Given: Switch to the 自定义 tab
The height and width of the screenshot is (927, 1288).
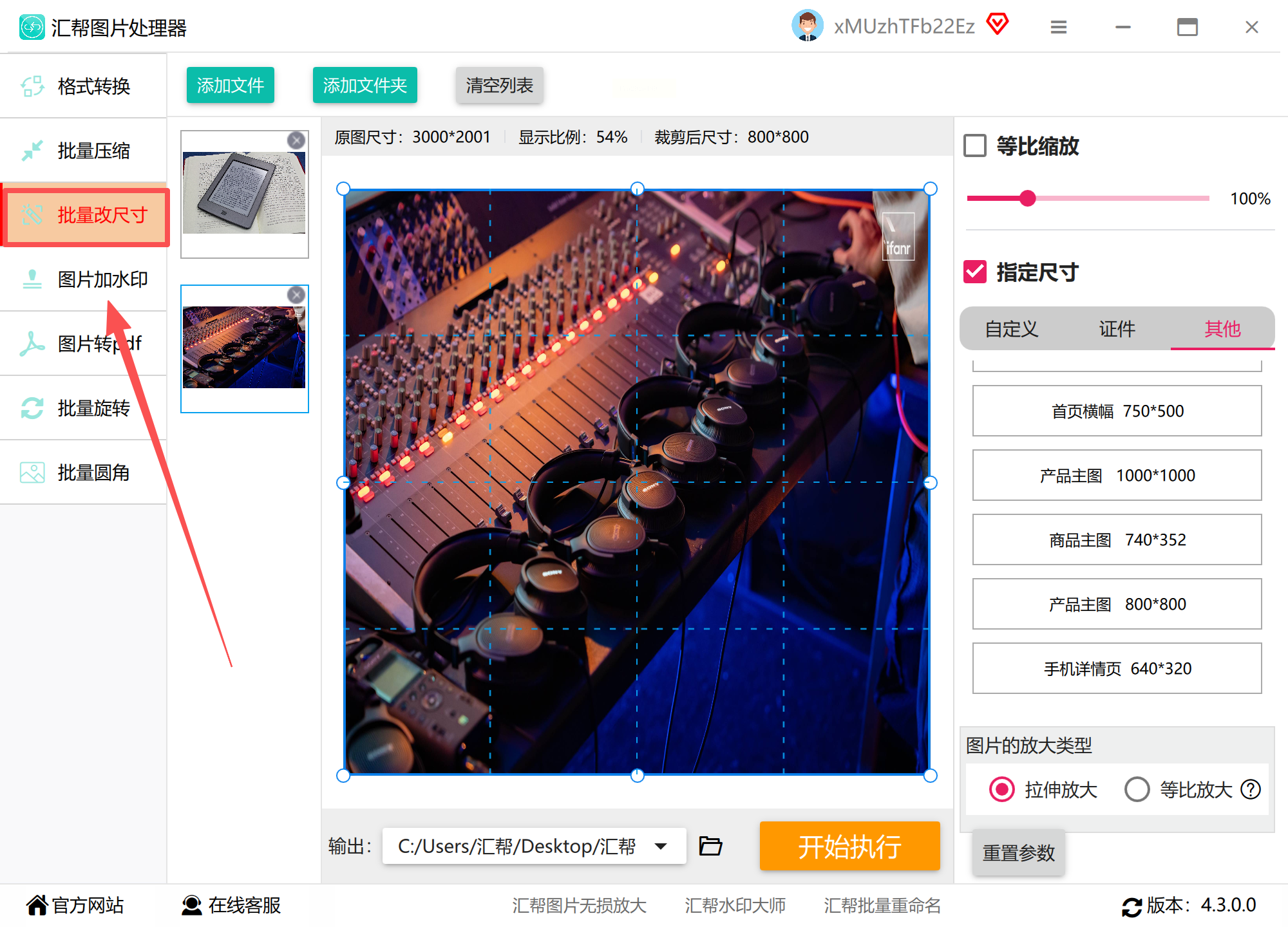Looking at the screenshot, I should [1012, 329].
